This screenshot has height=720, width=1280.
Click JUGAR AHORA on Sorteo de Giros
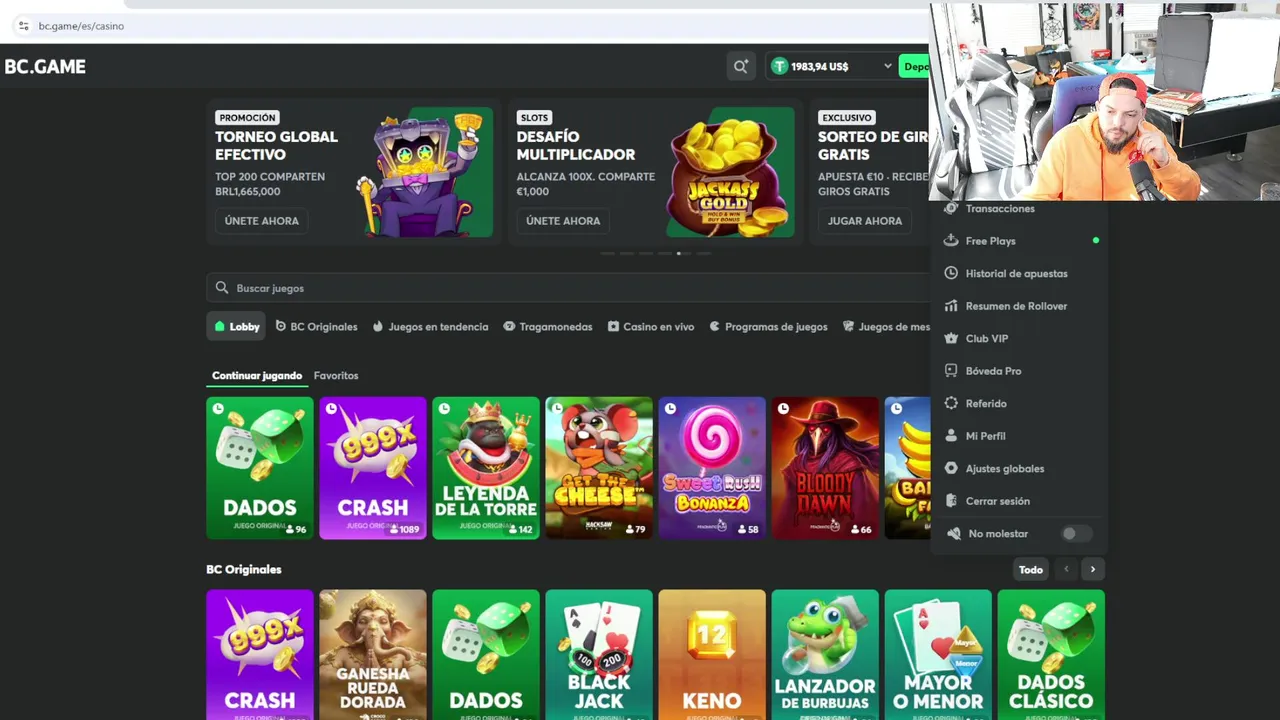click(x=865, y=221)
